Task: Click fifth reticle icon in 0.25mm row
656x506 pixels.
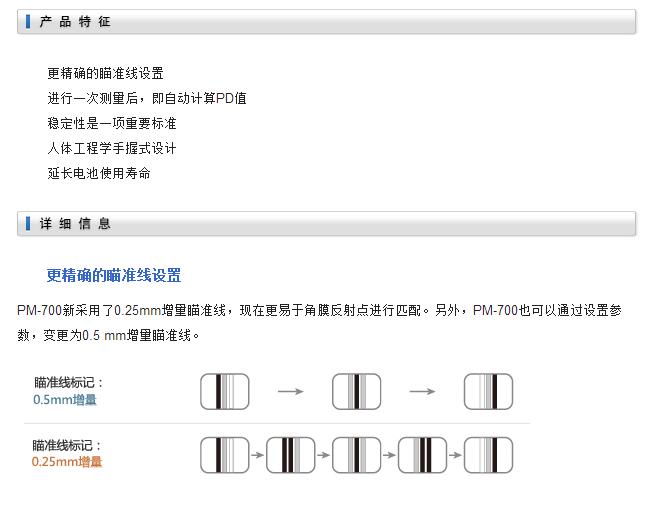Action: coord(489,455)
